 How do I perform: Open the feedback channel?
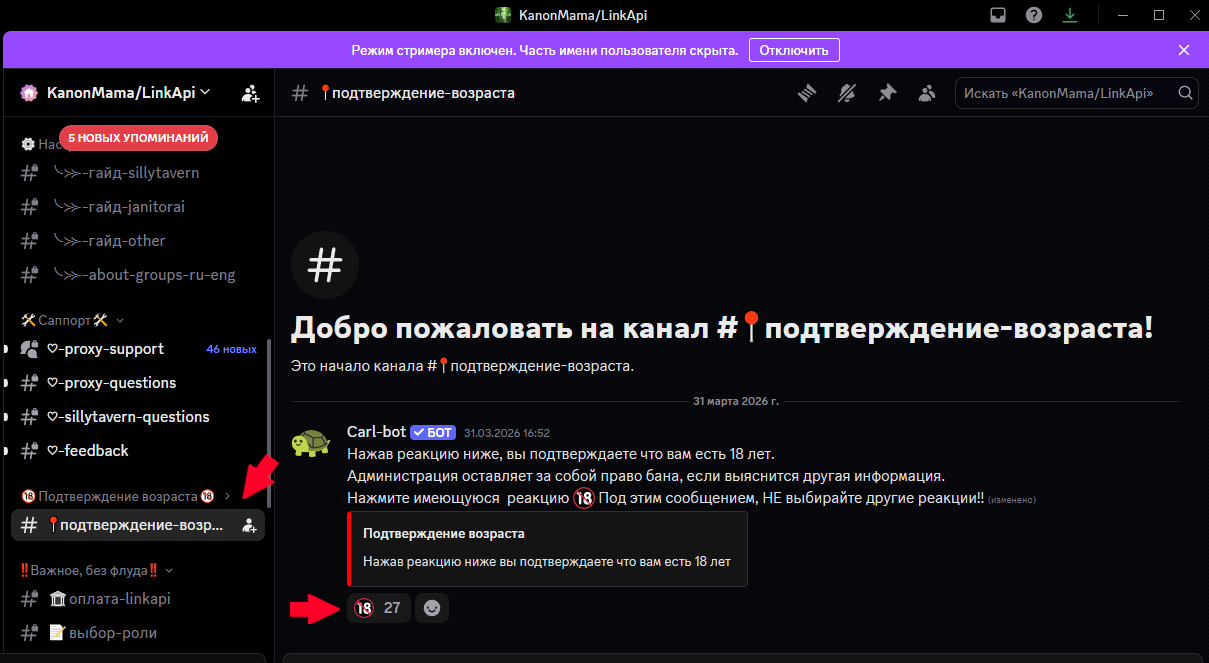pos(137,451)
